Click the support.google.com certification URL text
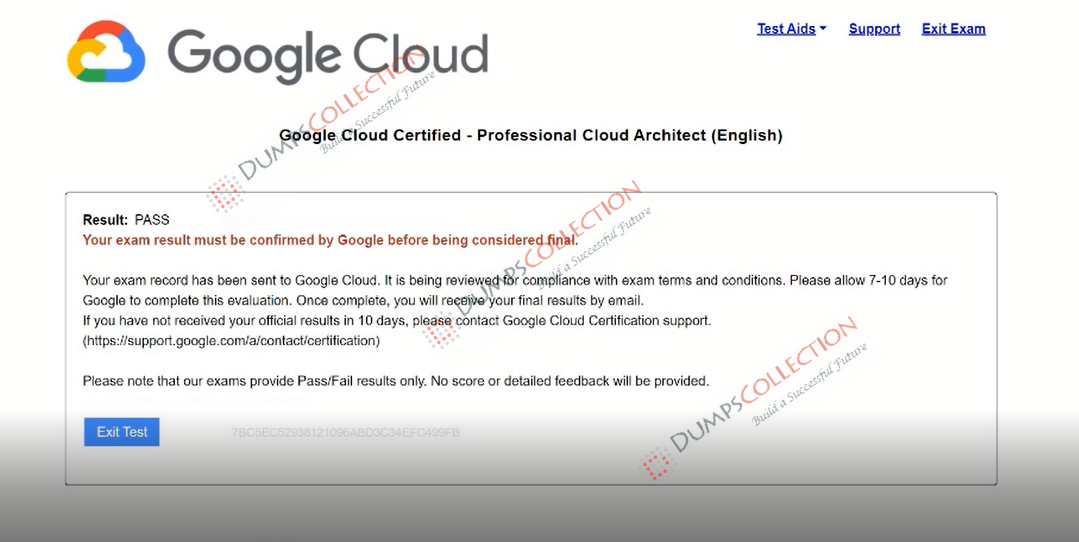This screenshot has height=542, width=1079. (231, 340)
